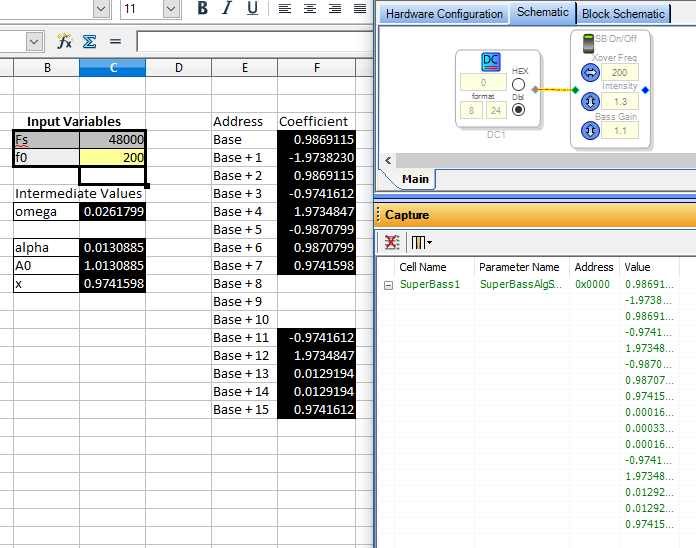Click the format field showing 24
The image size is (696, 548).
[x=496, y=110]
